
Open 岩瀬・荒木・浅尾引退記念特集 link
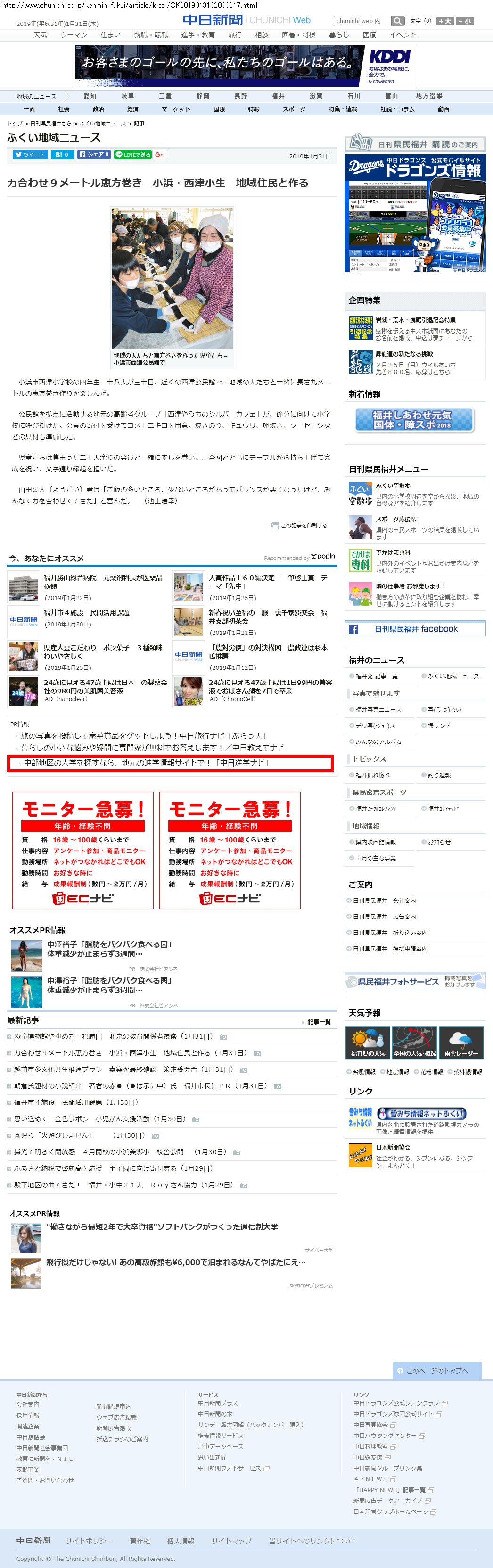415,320
